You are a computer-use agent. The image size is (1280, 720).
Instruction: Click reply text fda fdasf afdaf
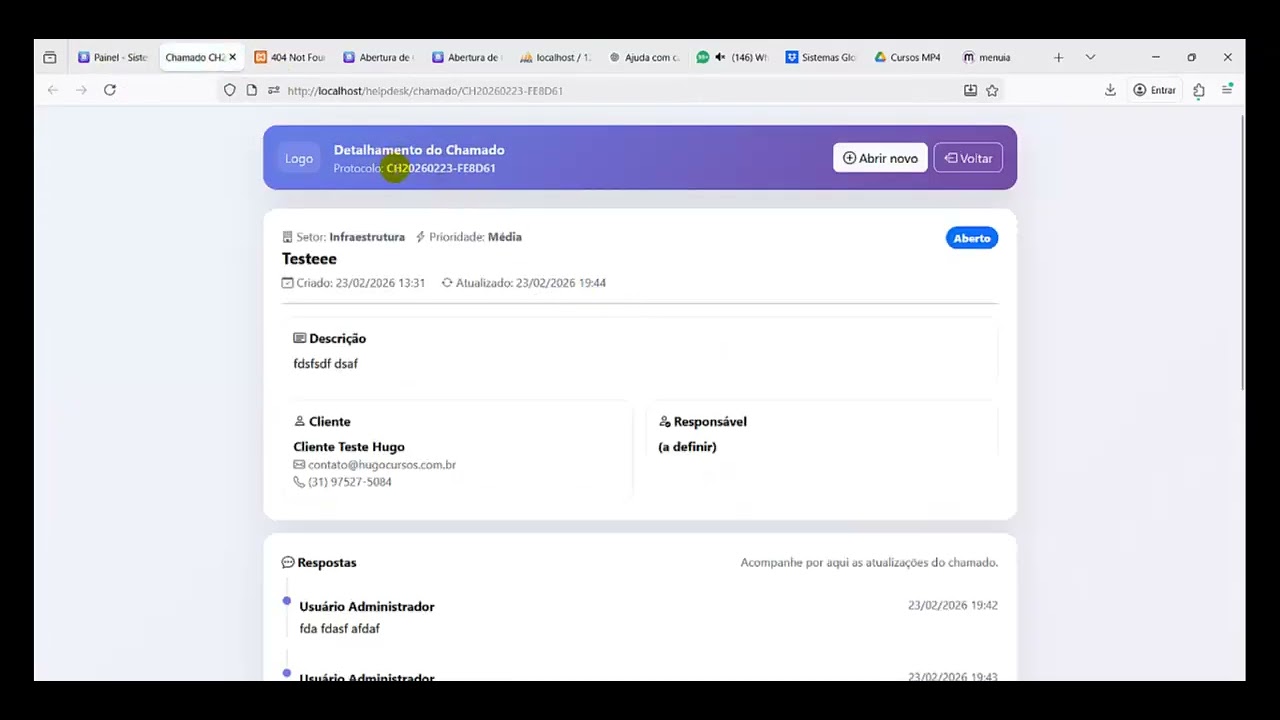click(x=340, y=629)
